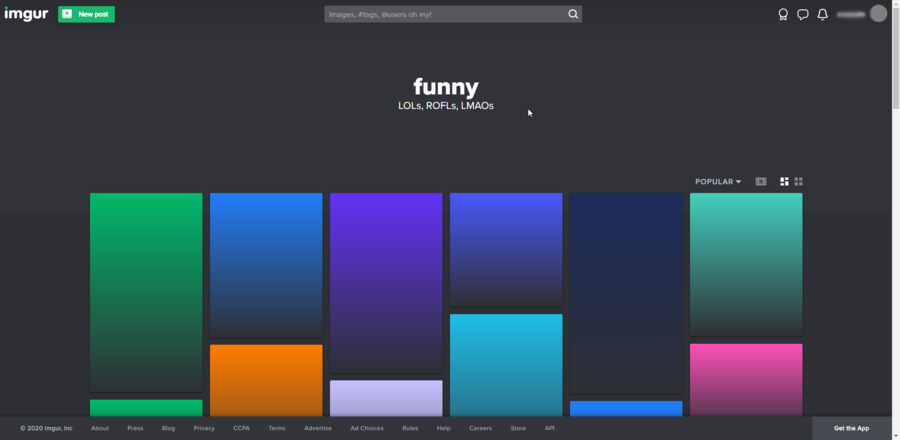Click the Get the App button
The width and height of the screenshot is (900, 440).
pyautogui.click(x=851, y=428)
